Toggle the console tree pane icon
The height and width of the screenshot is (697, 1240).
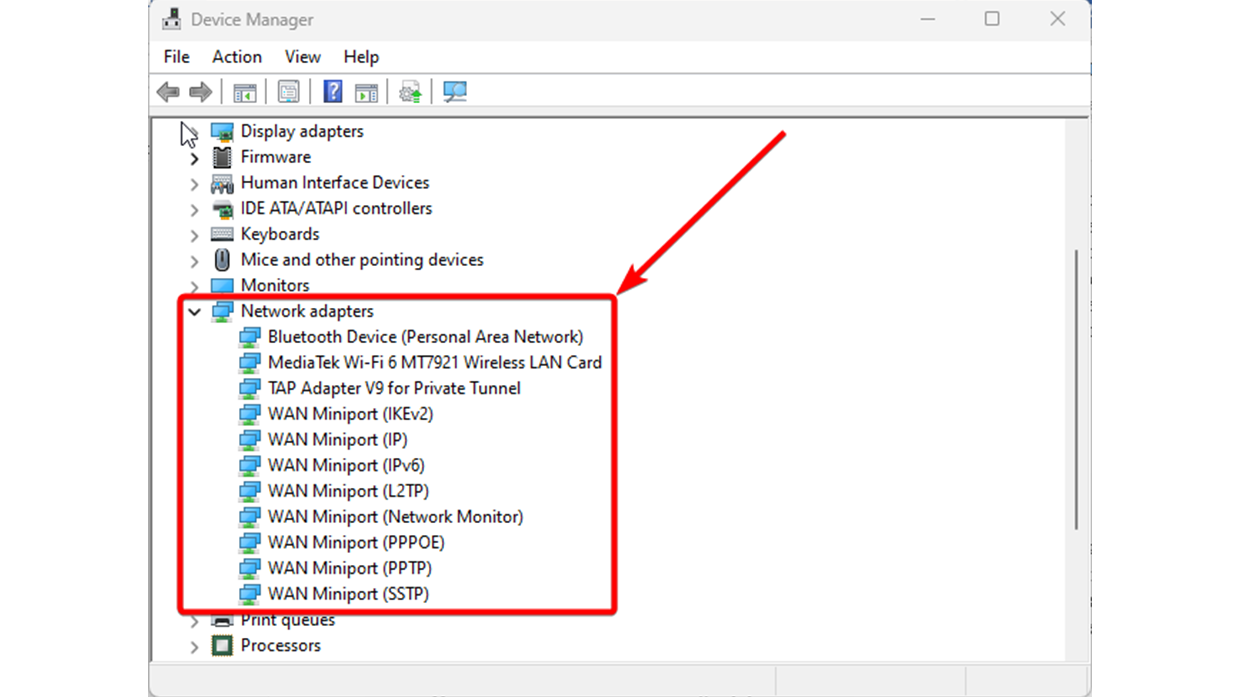[x=243, y=91]
